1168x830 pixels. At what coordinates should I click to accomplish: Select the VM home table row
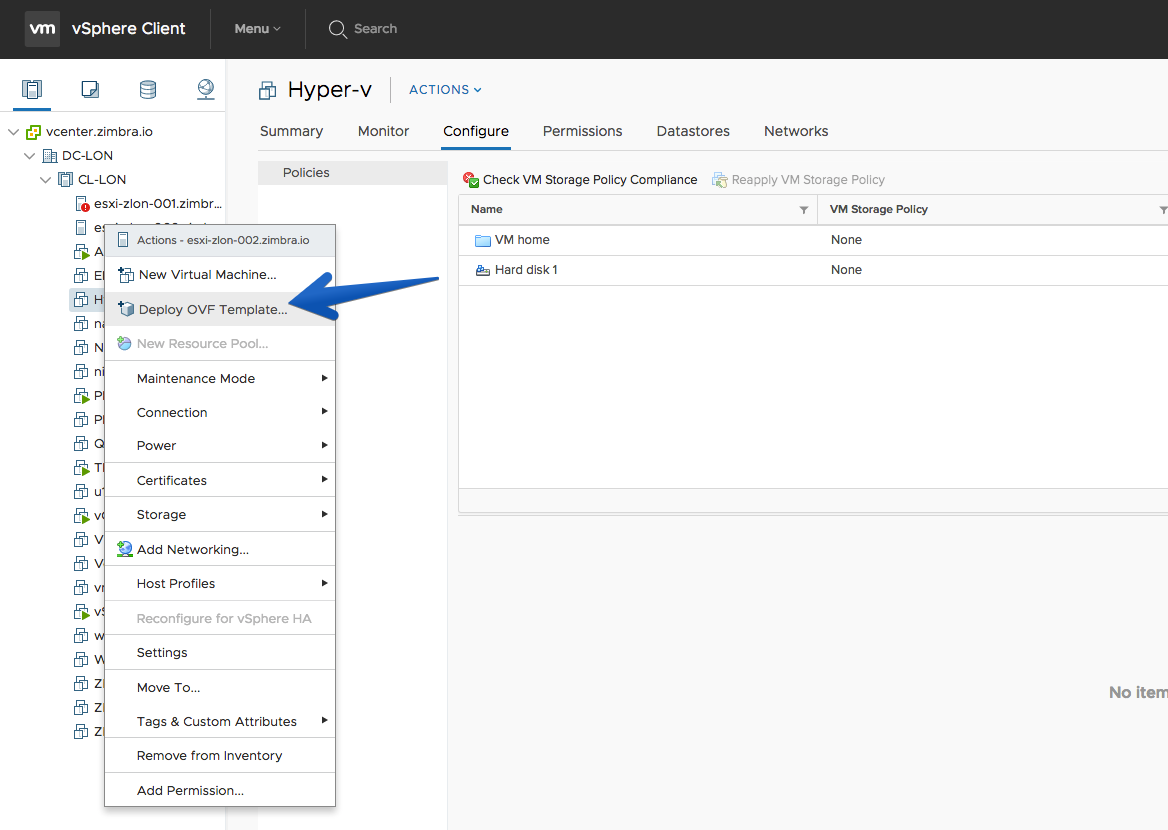click(x=813, y=240)
